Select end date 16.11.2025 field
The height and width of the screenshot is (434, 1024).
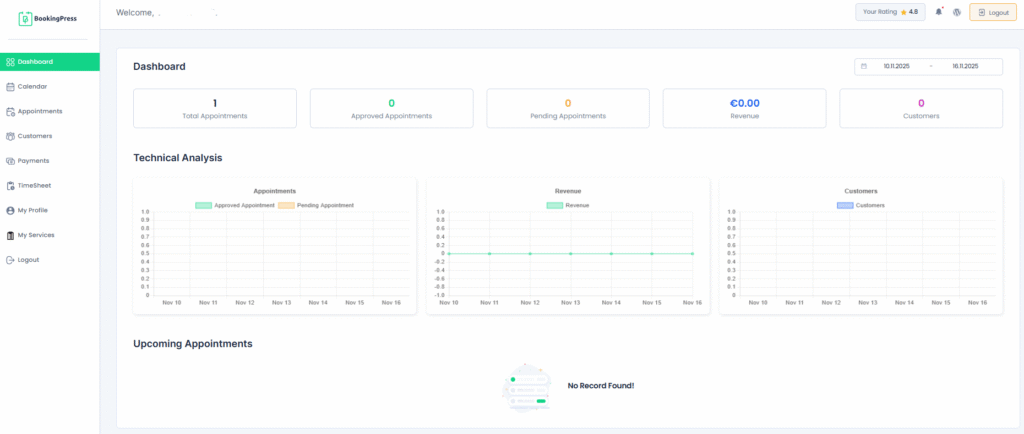[964, 66]
